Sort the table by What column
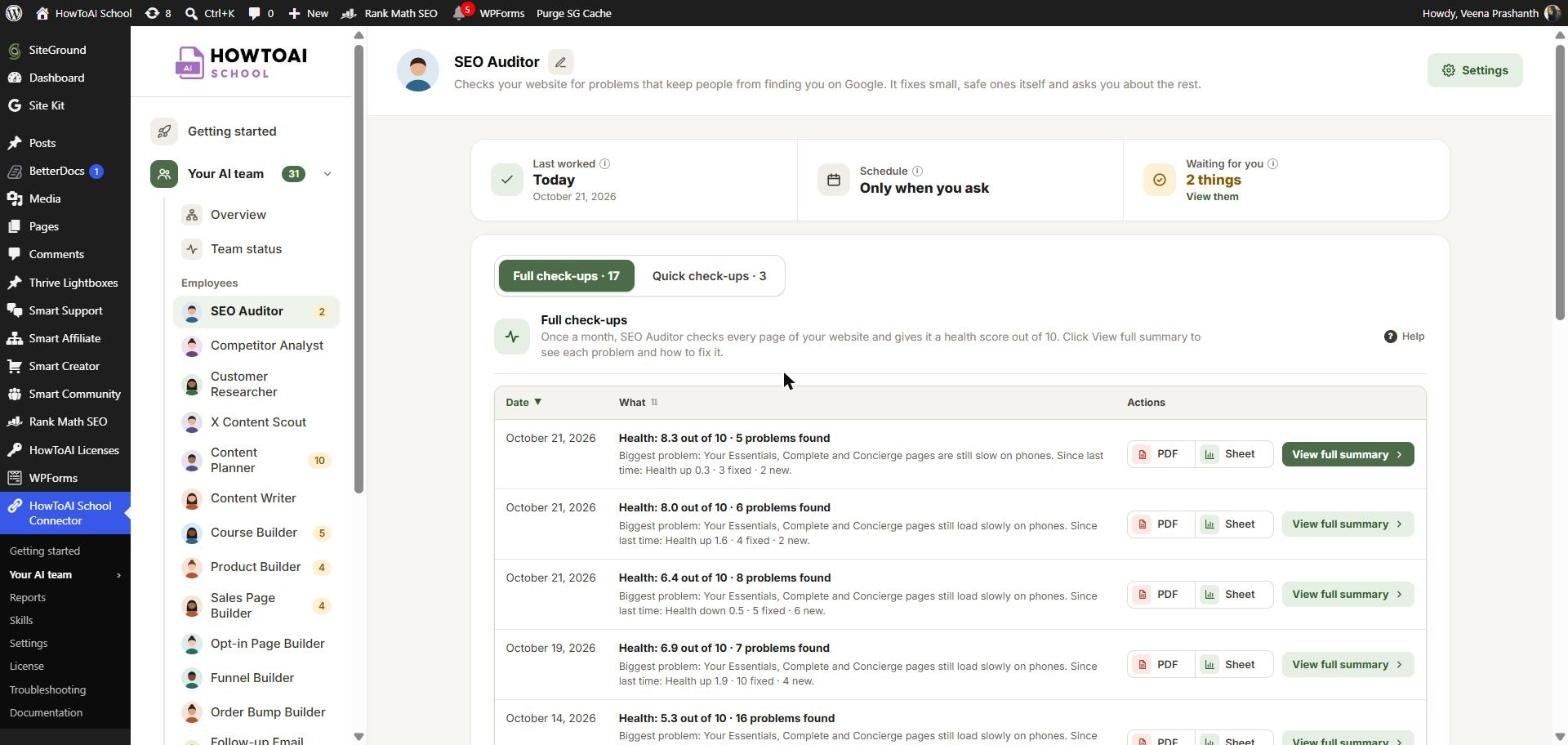Screen dimensions: 1568x745 tap(638, 402)
